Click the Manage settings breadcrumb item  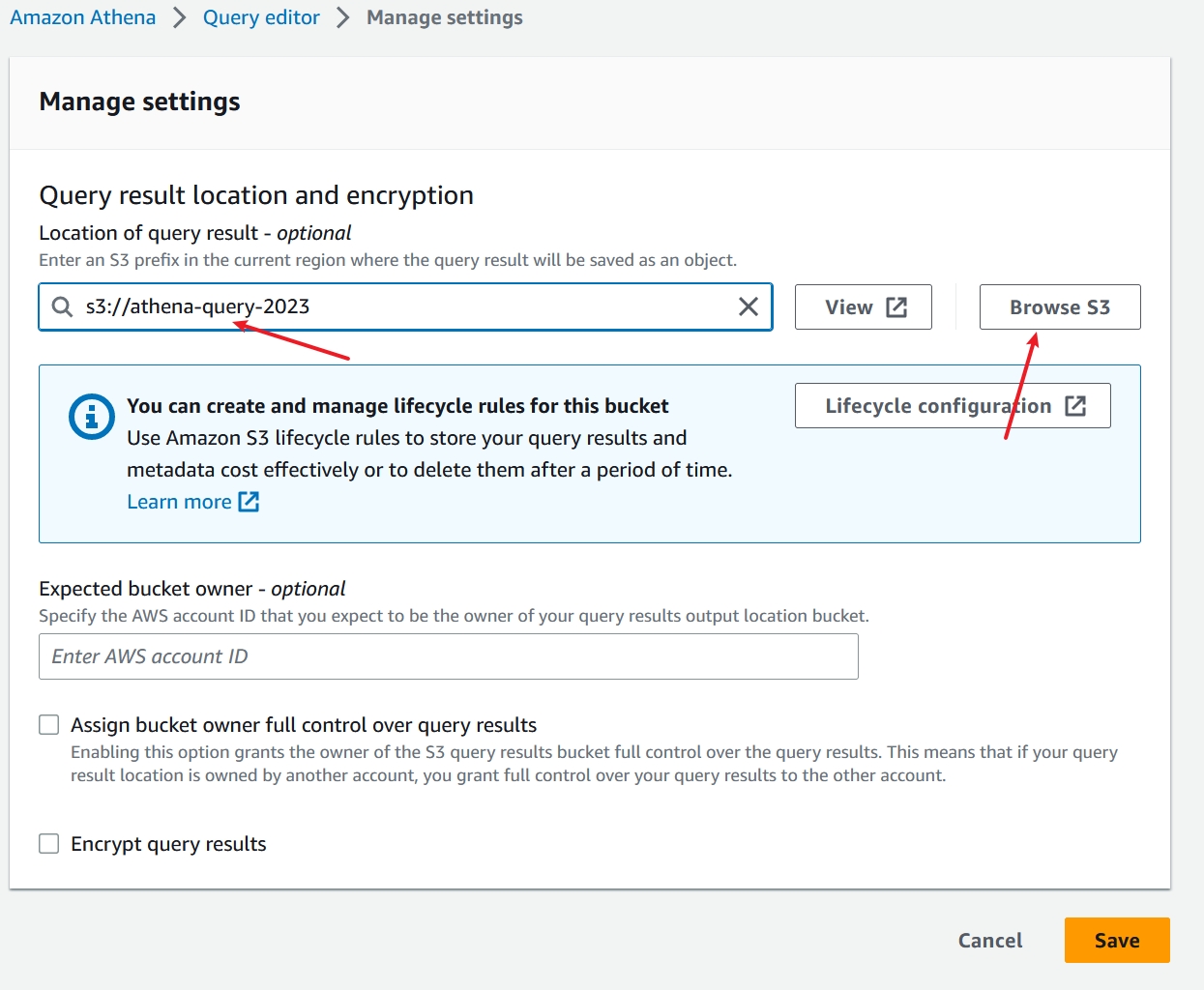click(444, 17)
